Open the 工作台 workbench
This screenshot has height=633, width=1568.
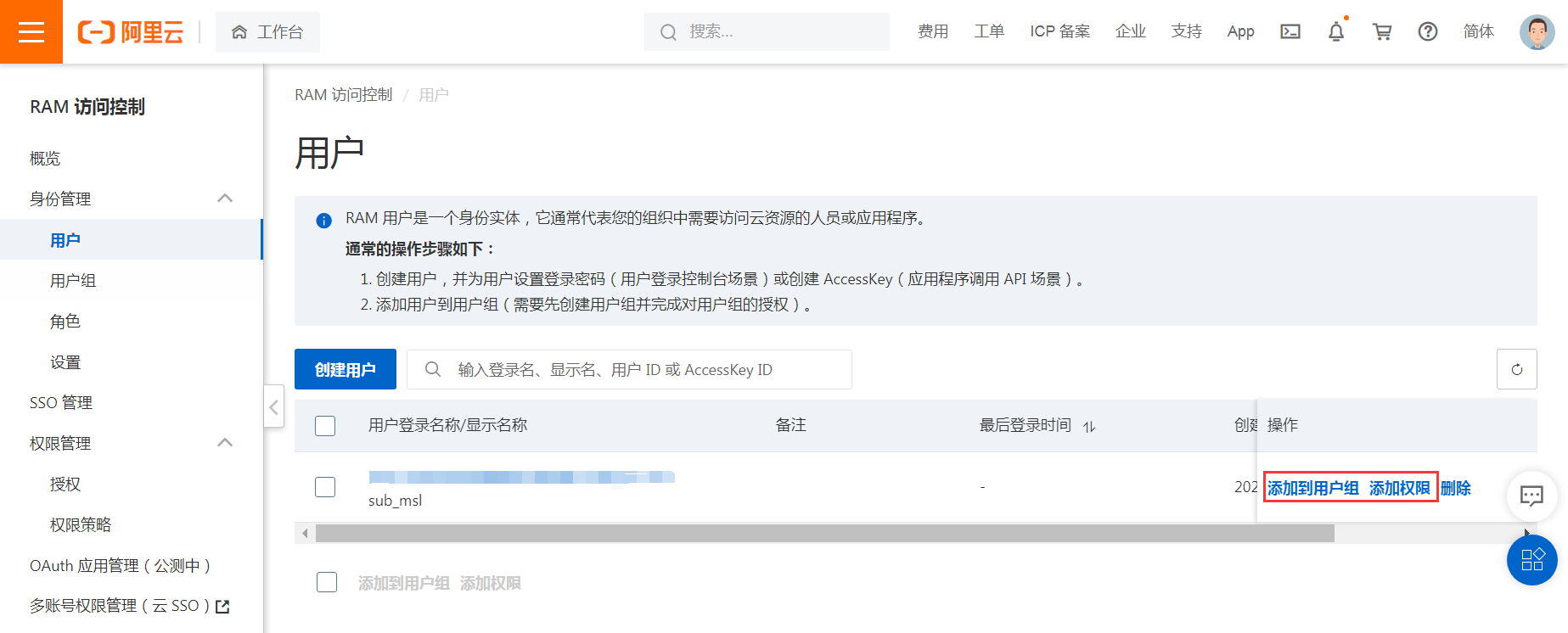(x=267, y=32)
